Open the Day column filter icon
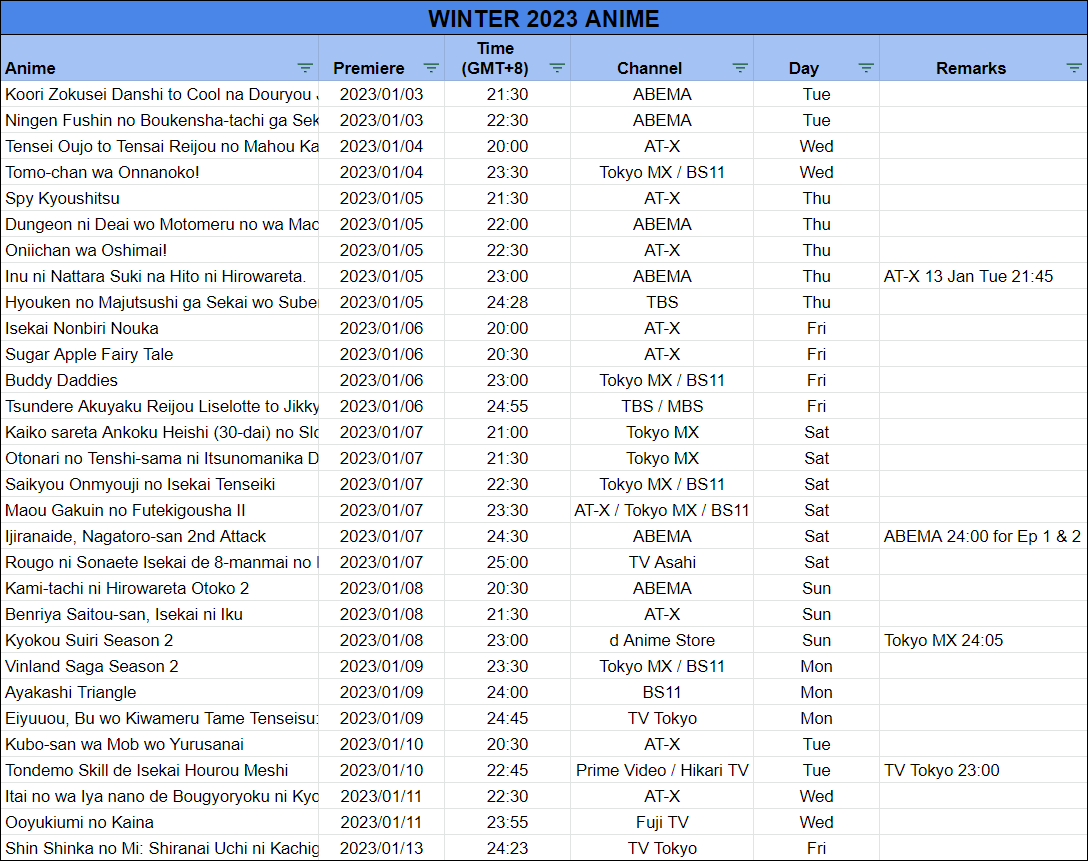This screenshot has height=861, width=1088. point(866,68)
